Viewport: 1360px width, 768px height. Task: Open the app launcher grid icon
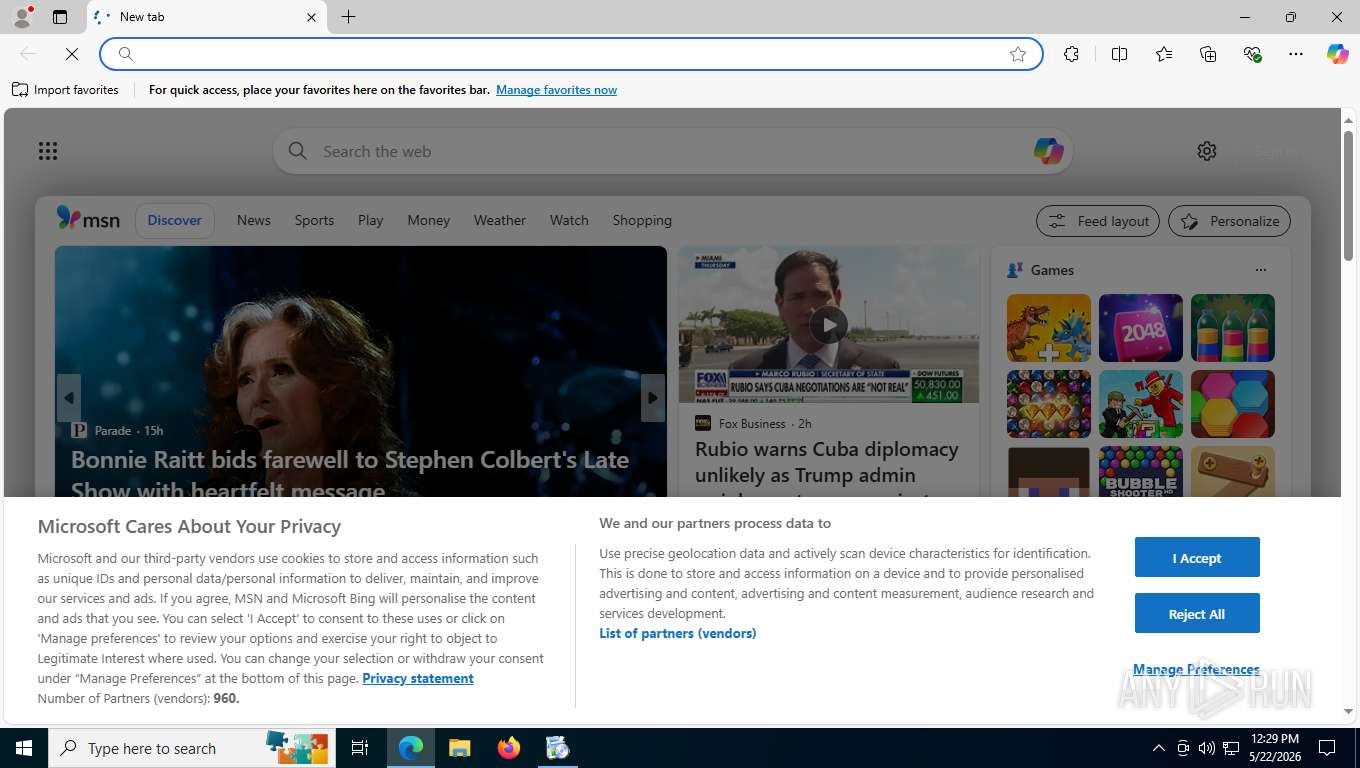48,151
